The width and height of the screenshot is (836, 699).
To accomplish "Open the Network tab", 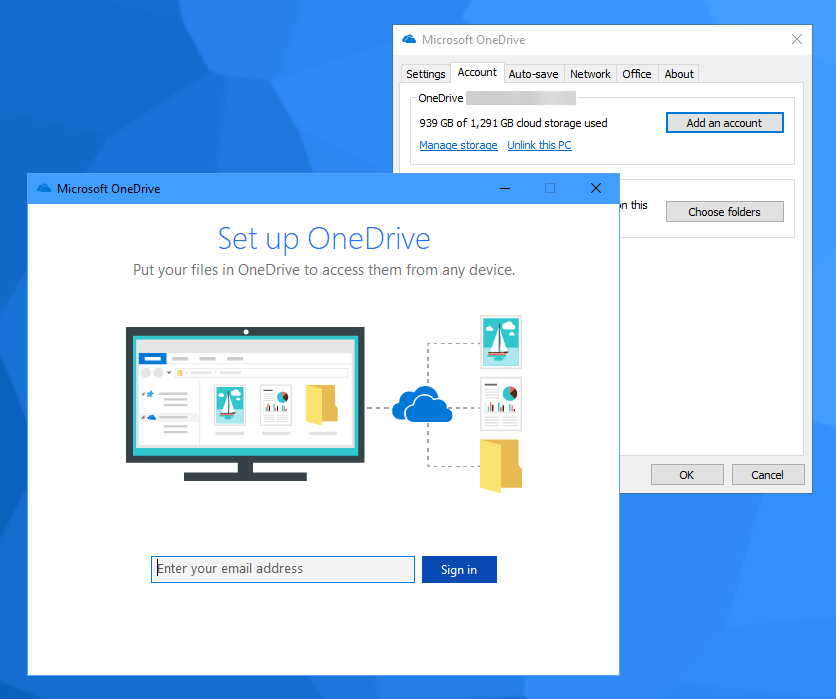I will [x=590, y=74].
